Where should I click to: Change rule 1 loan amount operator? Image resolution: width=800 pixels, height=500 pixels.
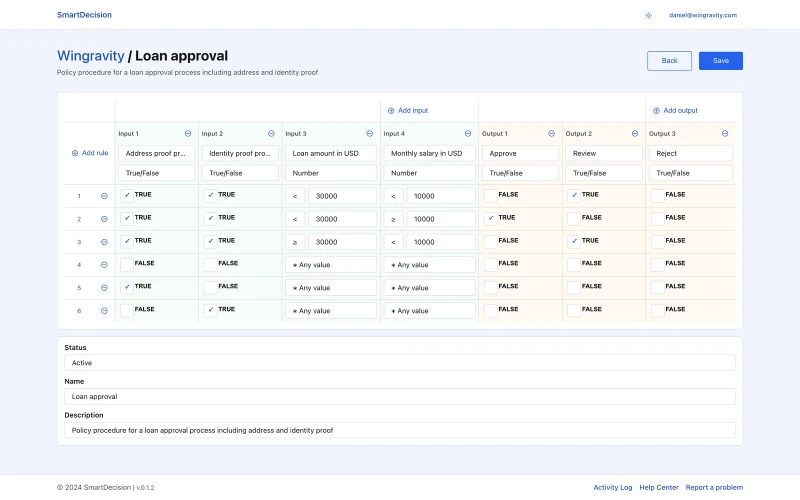click(x=295, y=196)
